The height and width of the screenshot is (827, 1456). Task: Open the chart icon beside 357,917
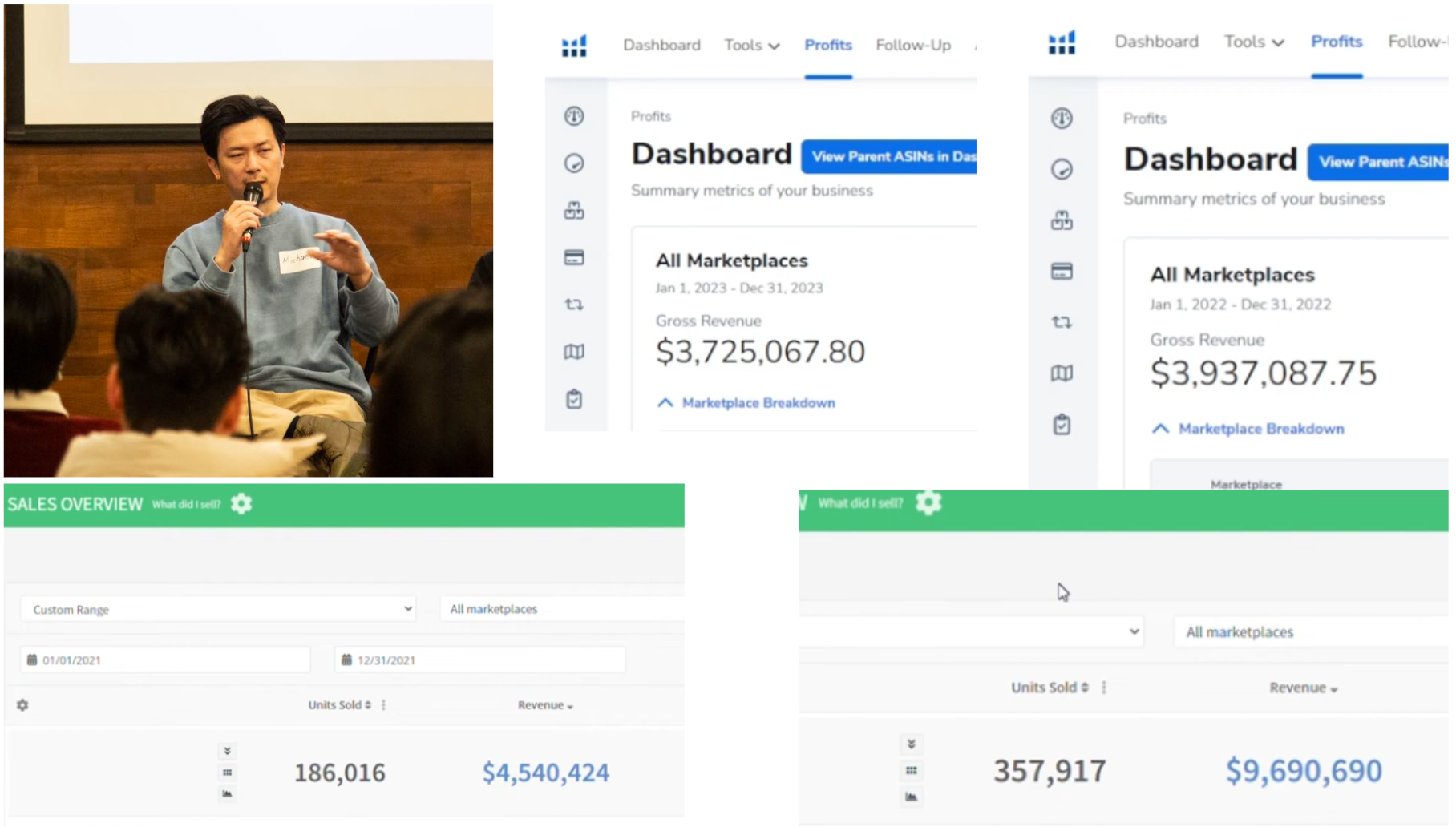(912, 797)
